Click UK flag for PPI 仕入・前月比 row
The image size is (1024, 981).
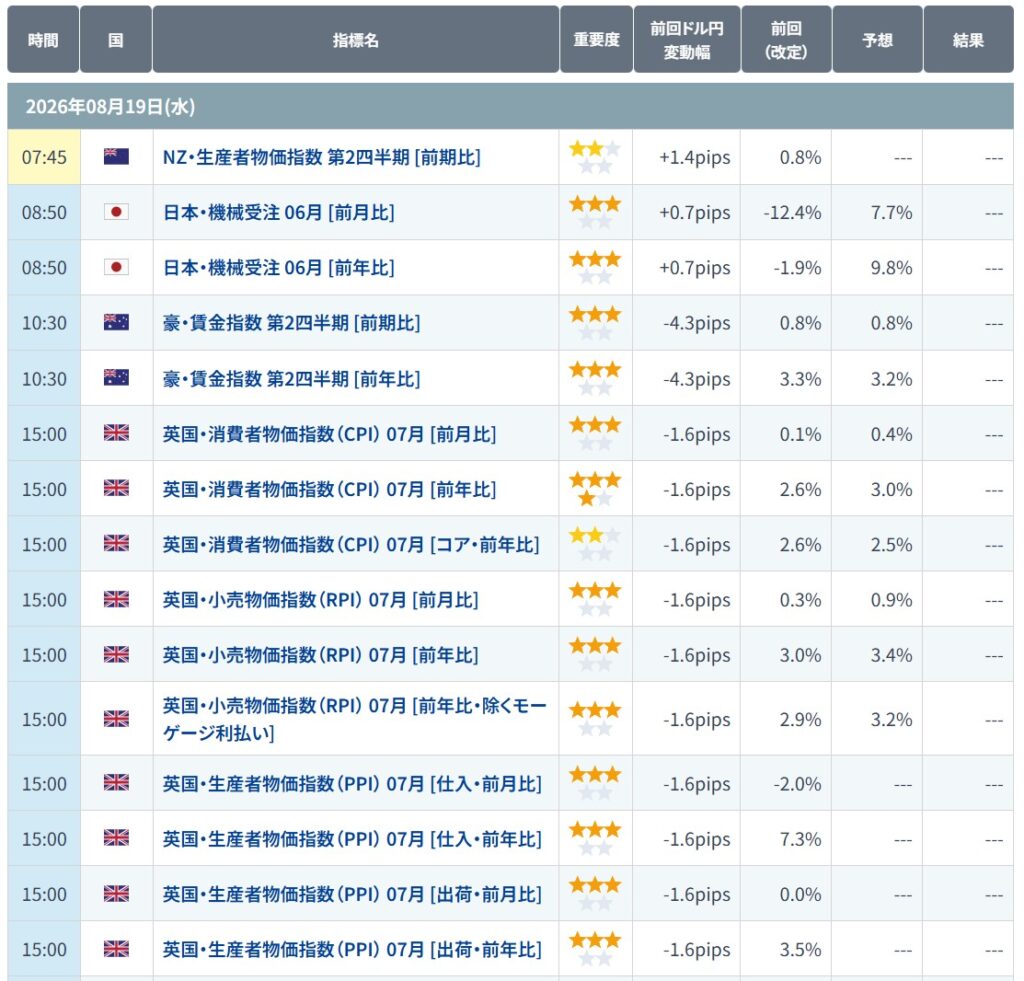pyautogui.click(x=116, y=782)
